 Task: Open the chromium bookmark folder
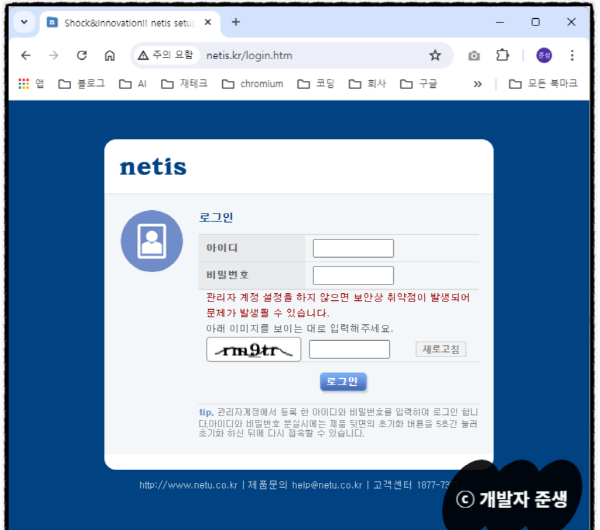[x=253, y=84]
